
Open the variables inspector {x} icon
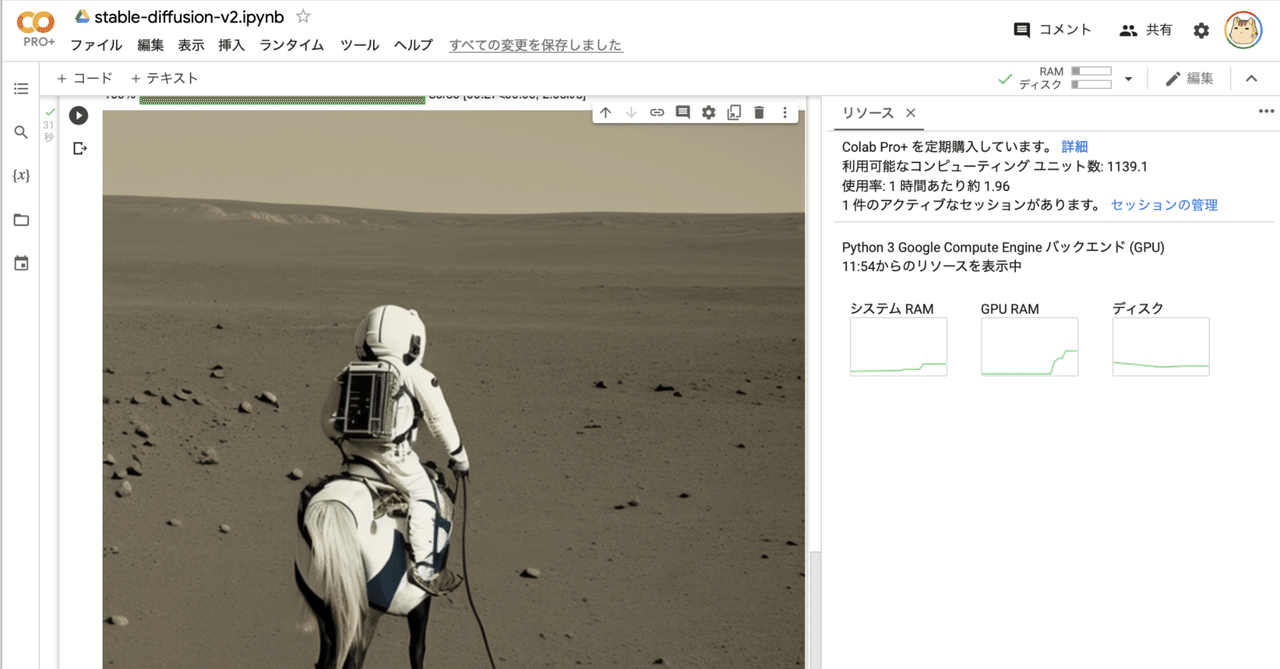click(21, 173)
